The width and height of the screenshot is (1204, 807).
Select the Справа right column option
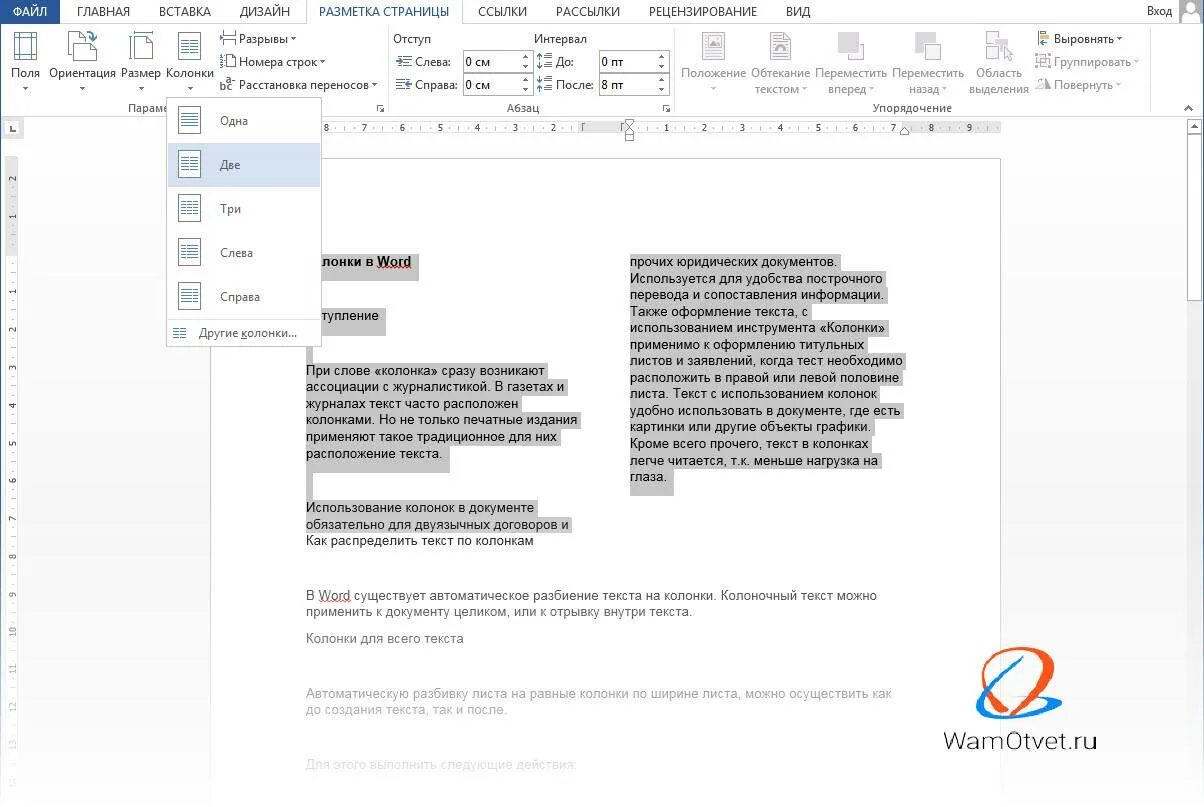point(244,297)
